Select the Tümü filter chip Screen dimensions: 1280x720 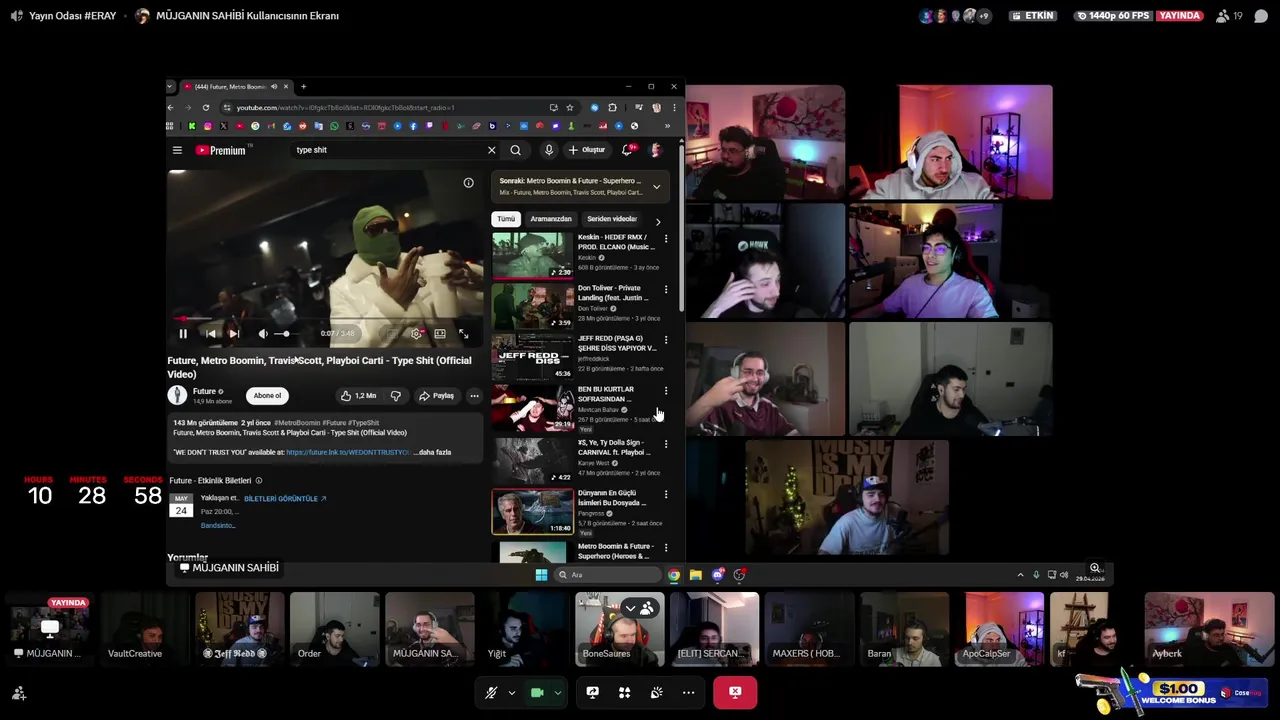pos(506,219)
